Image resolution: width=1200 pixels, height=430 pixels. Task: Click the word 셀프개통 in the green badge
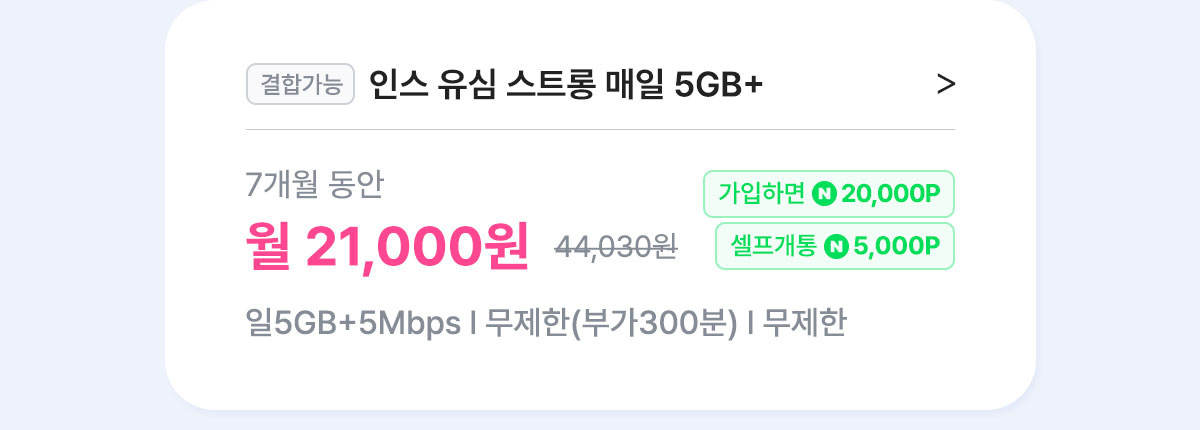click(x=774, y=246)
